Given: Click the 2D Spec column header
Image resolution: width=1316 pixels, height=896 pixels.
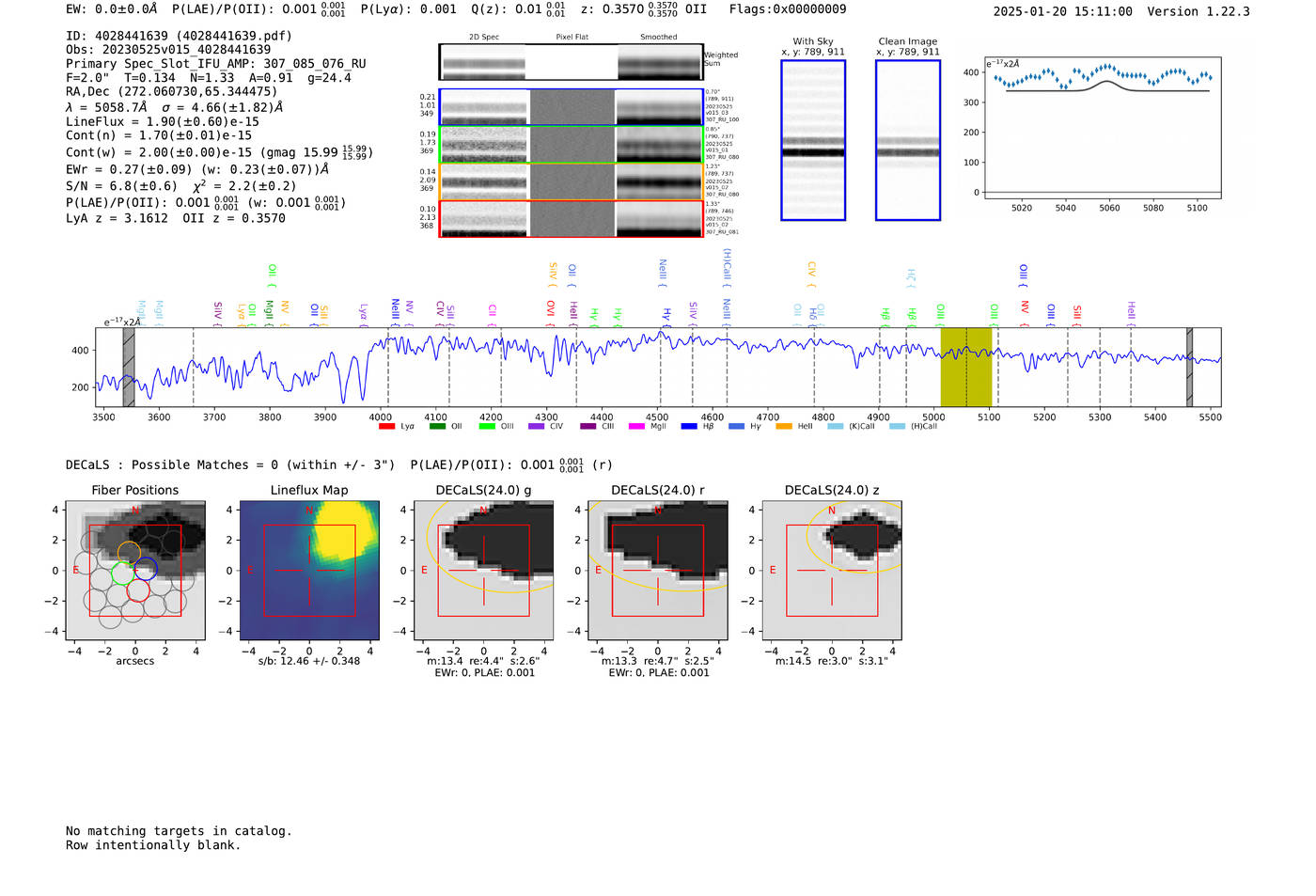Looking at the screenshot, I should pyautogui.click(x=484, y=37).
